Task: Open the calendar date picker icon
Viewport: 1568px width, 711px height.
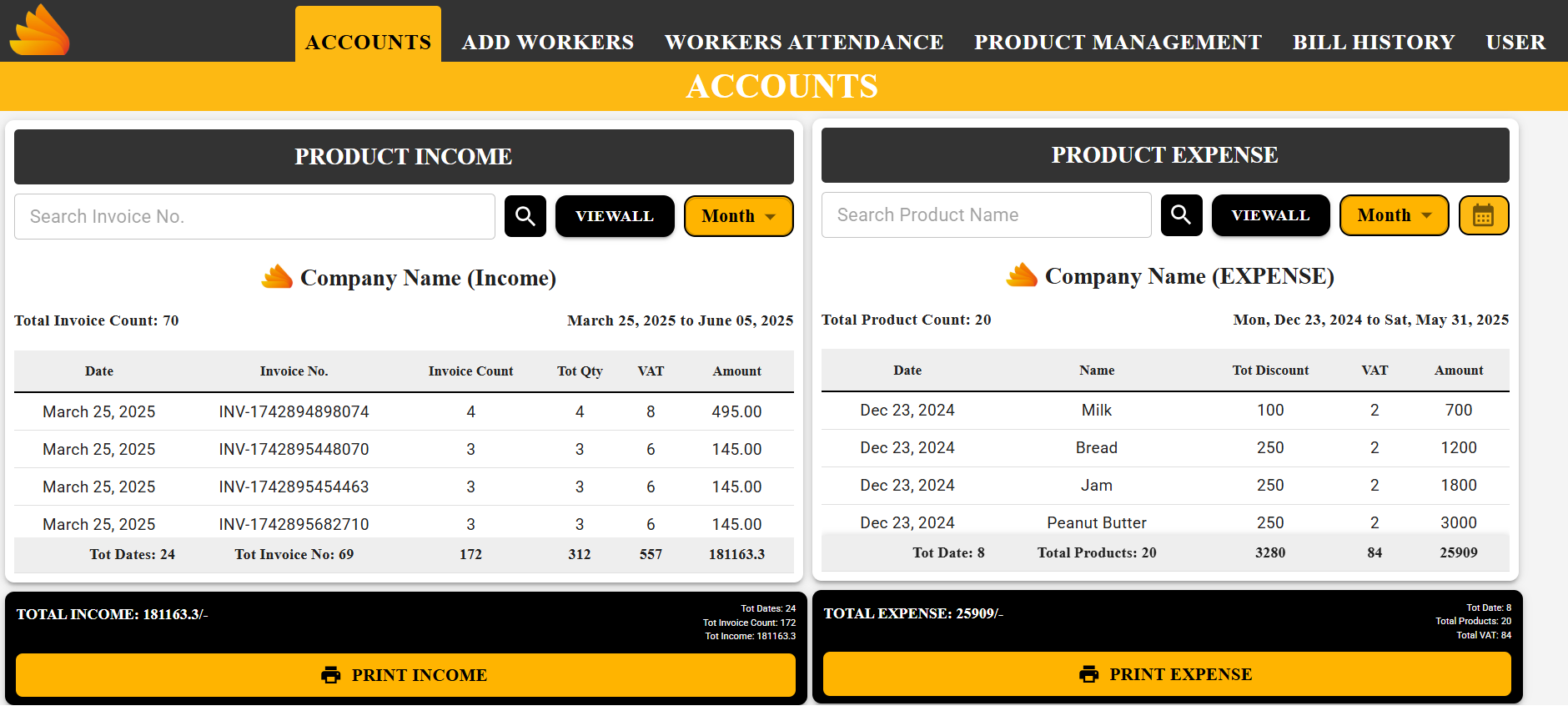Action: click(1484, 215)
